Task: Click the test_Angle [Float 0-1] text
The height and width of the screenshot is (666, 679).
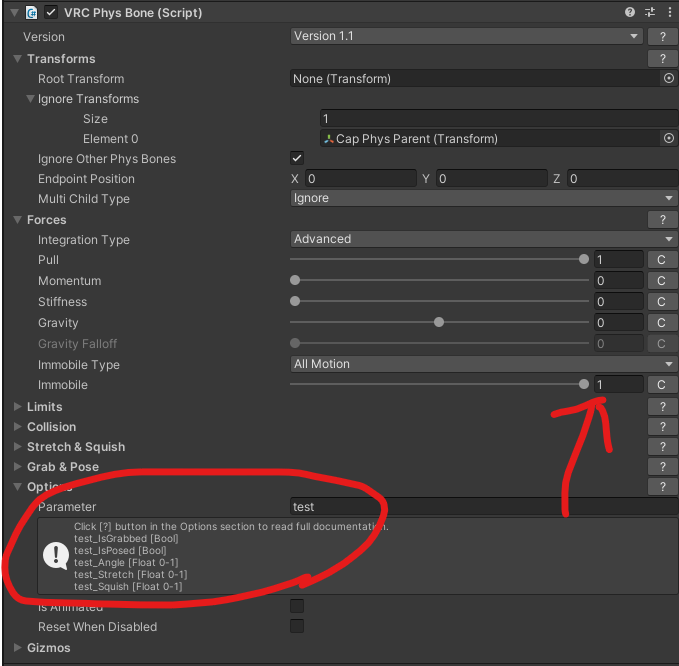Action: click(x=126, y=563)
